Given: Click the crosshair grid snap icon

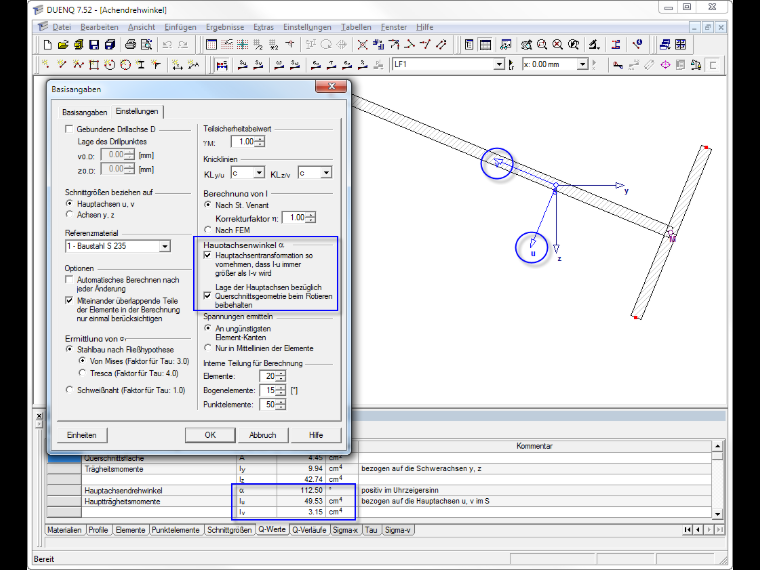Looking at the screenshot, I should 242,45.
